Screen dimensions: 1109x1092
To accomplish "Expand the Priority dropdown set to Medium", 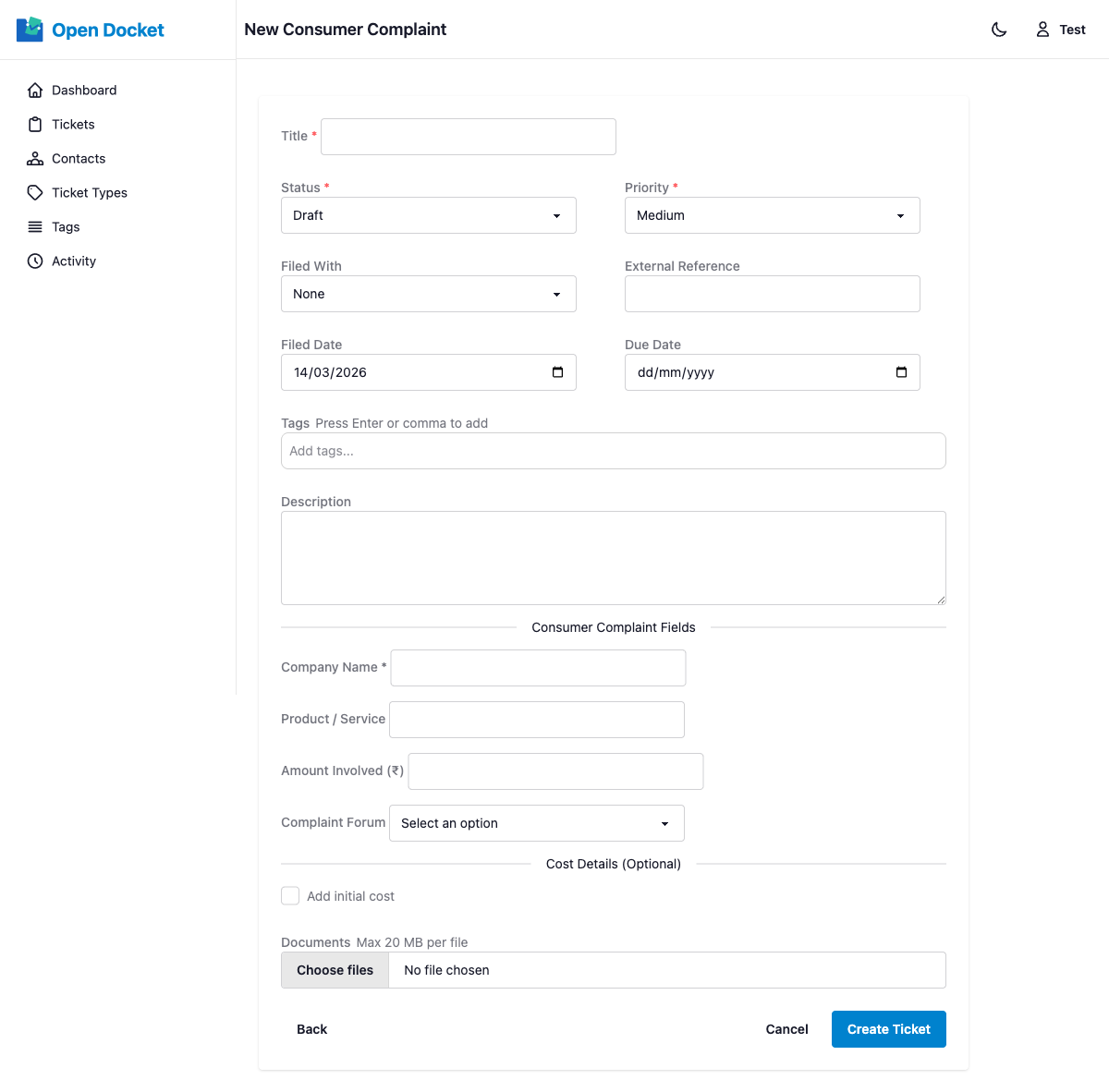I will (x=772, y=214).
